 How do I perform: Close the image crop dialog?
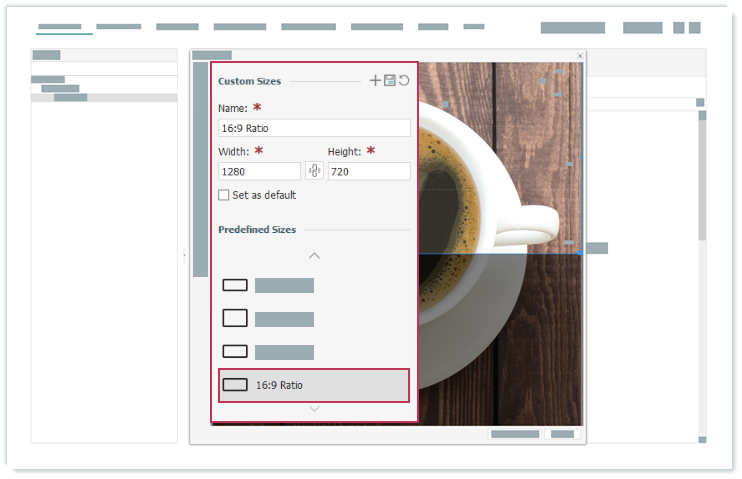pos(580,56)
